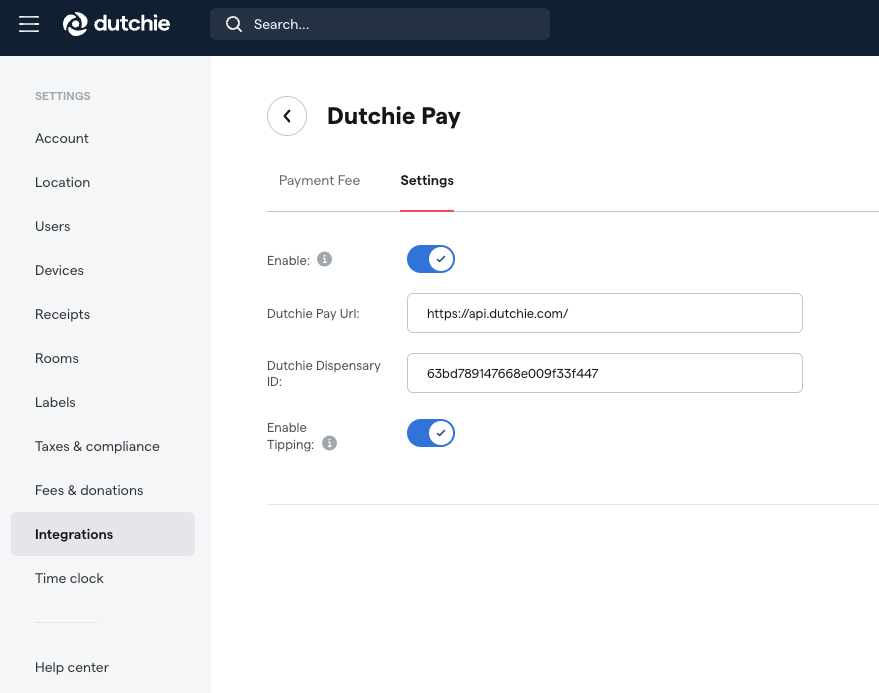The width and height of the screenshot is (879, 693).
Task: Open the hamburger navigation menu
Action: (29, 24)
